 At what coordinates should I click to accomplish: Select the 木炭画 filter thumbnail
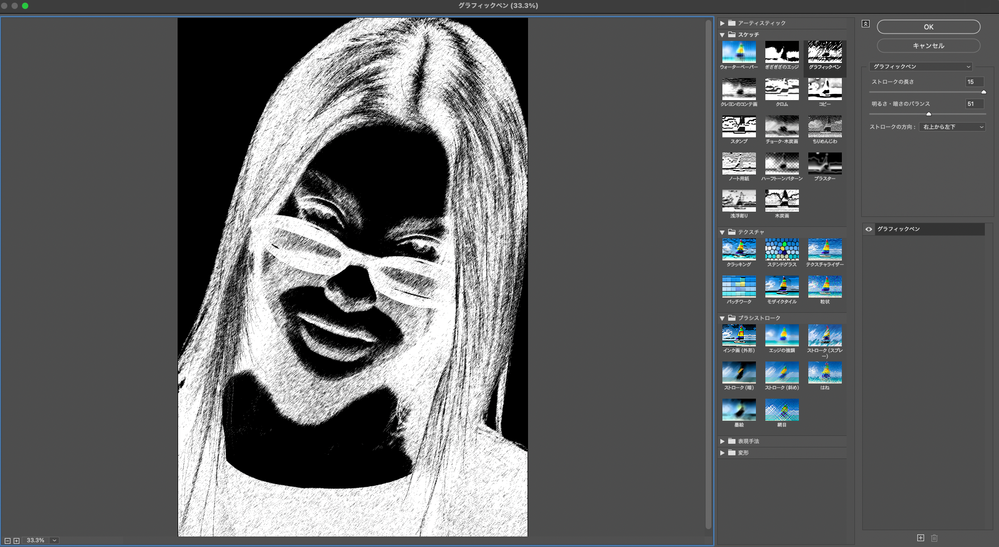pos(782,201)
